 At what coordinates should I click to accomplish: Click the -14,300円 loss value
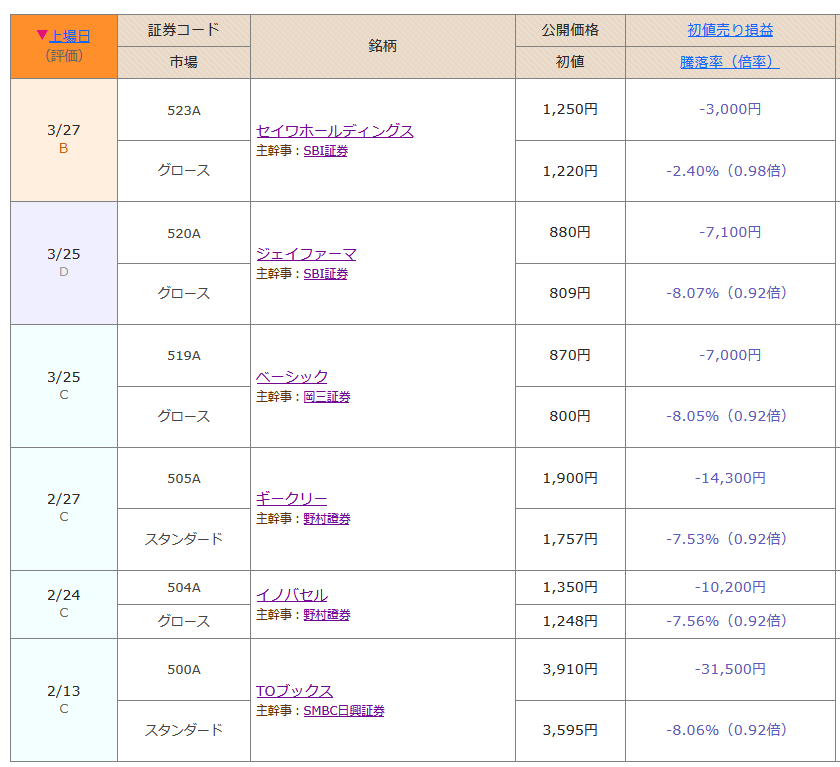[x=730, y=478]
